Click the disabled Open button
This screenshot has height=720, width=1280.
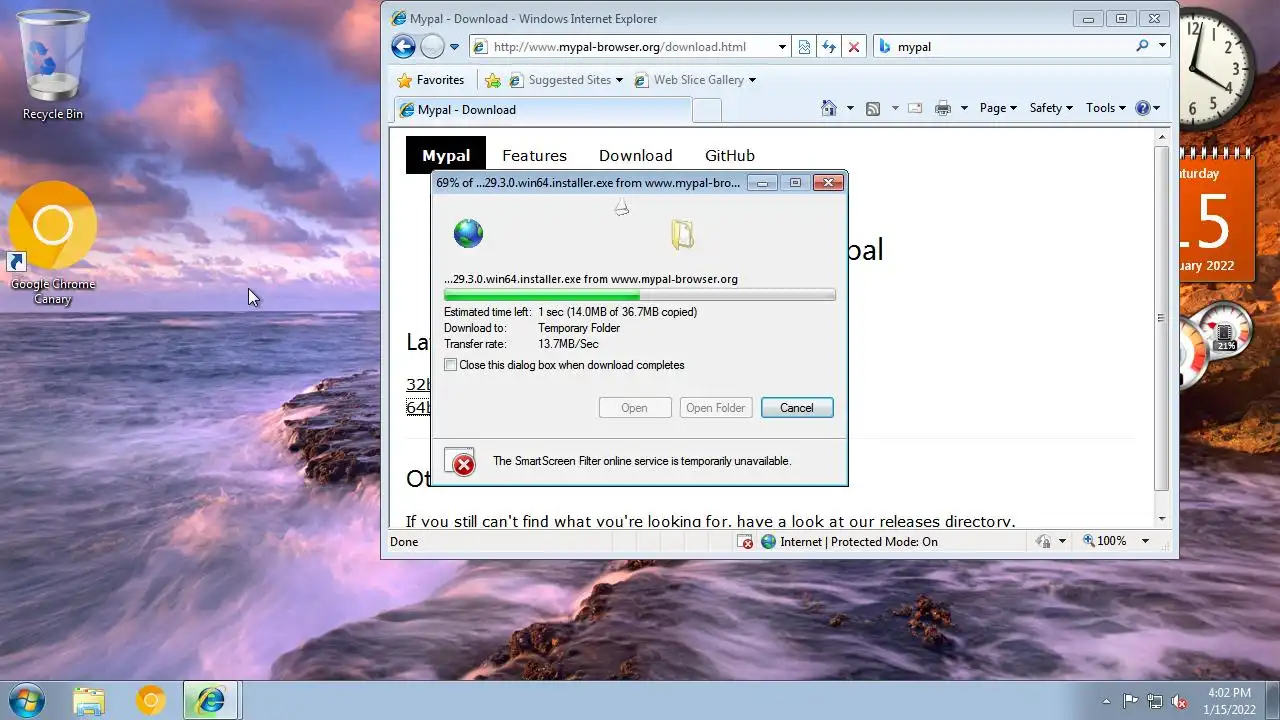634,407
